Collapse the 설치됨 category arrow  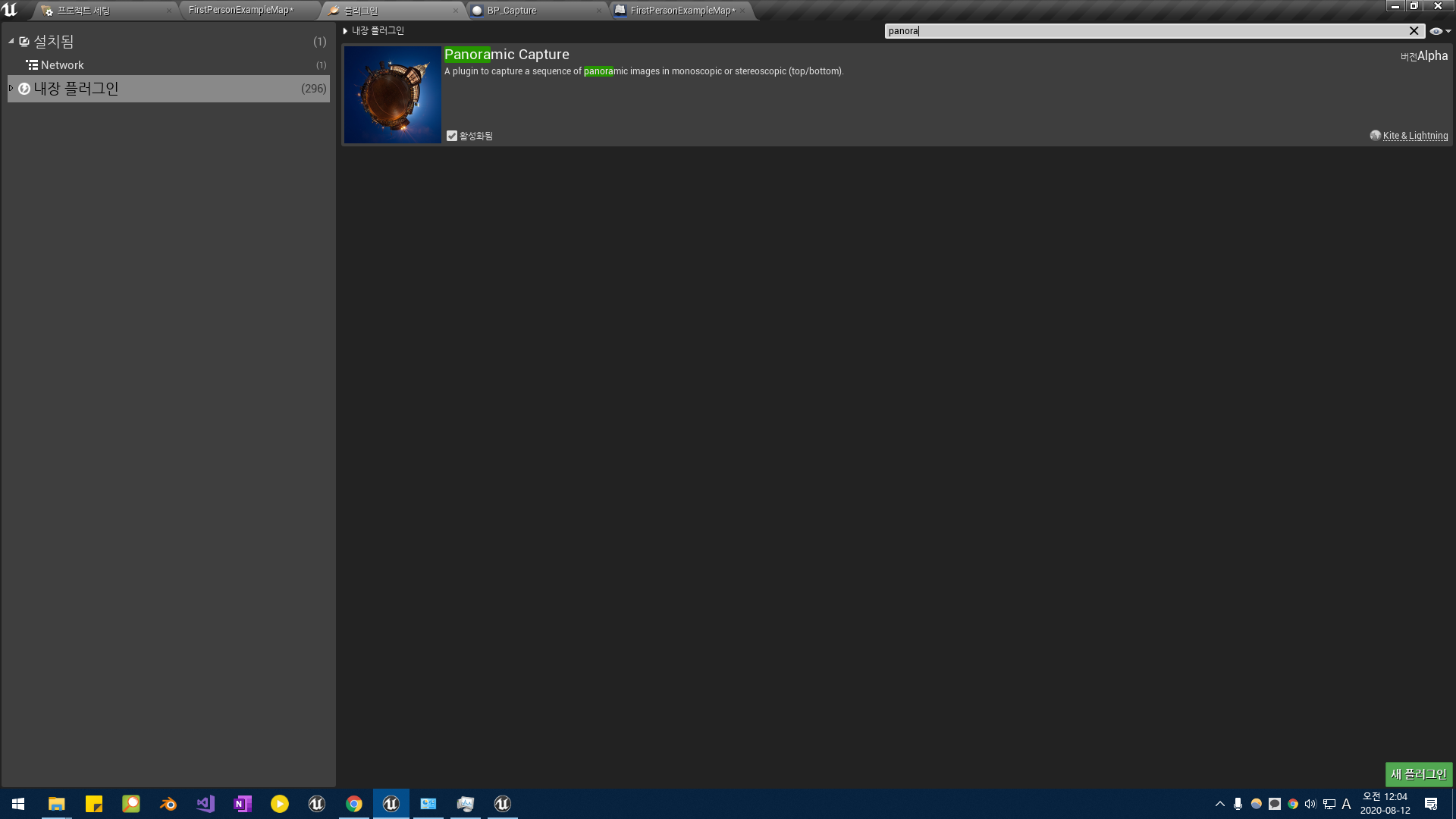(11, 41)
